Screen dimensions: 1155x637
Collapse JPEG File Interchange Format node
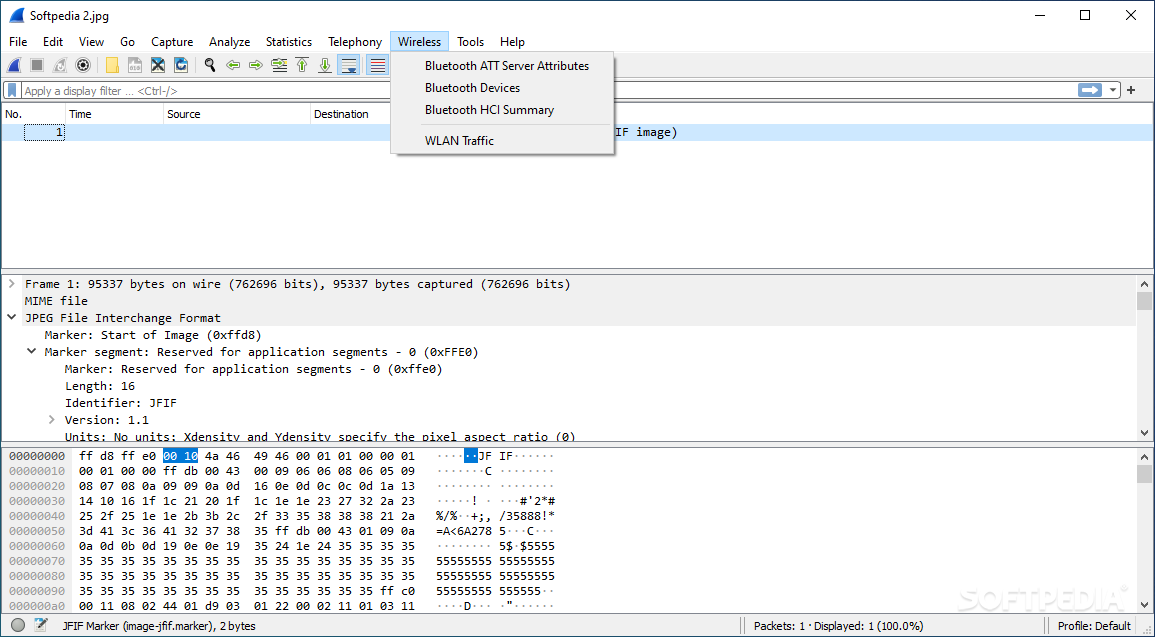pos(11,317)
